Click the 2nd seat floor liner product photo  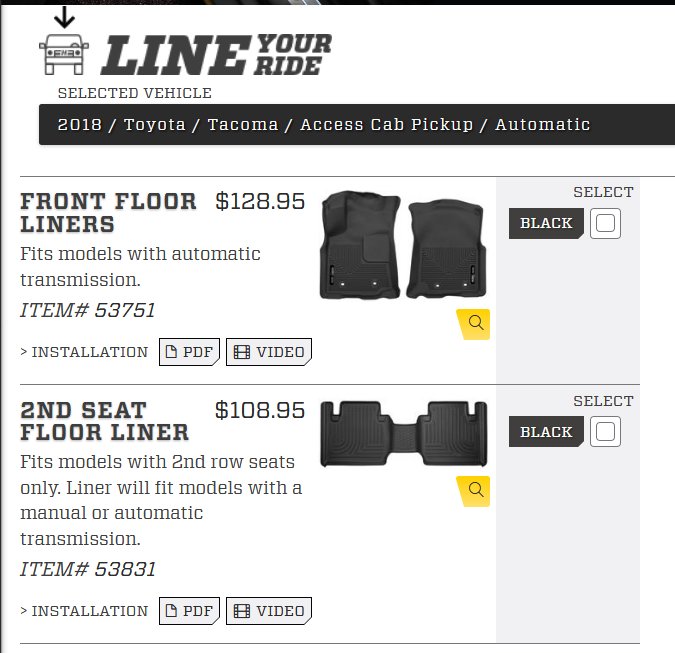click(404, 433)
